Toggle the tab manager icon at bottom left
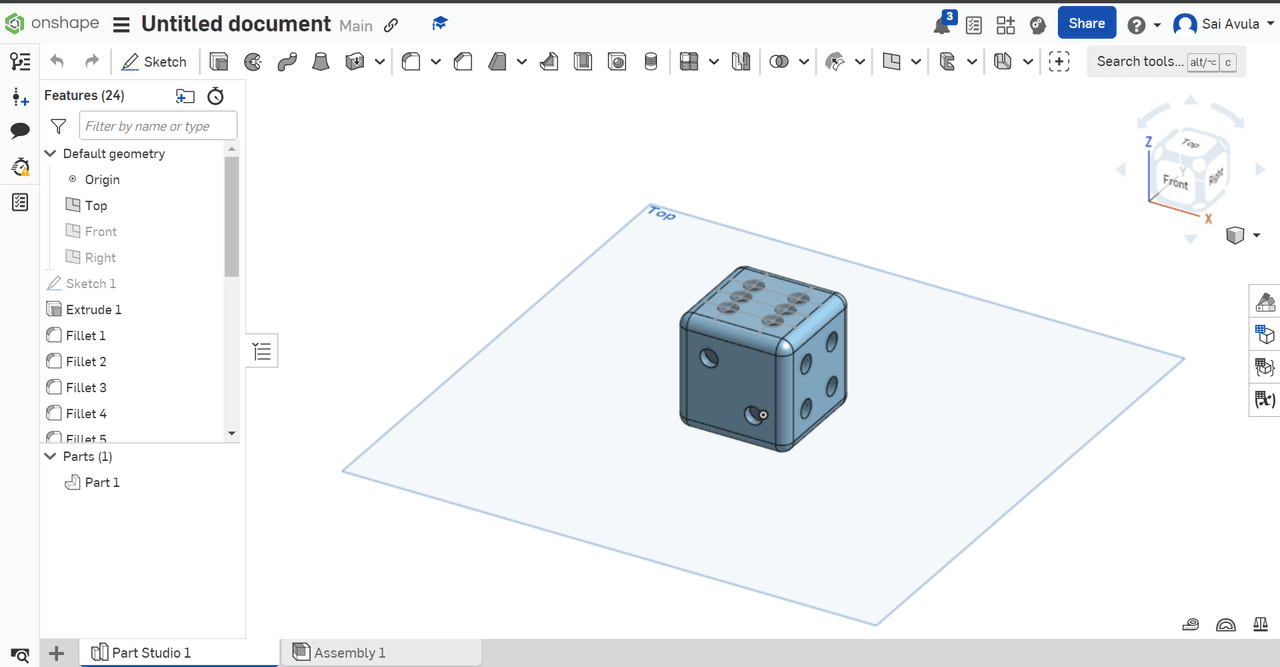Image resolution: width=1280 pixels, height=667 pixels. [x=20, y=654]
